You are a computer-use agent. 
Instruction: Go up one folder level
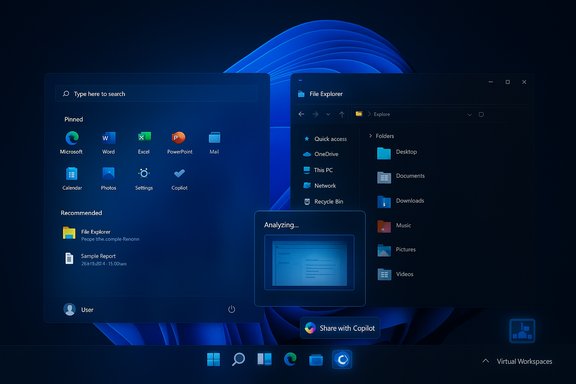pyautogui.click(x=342, y=114)
